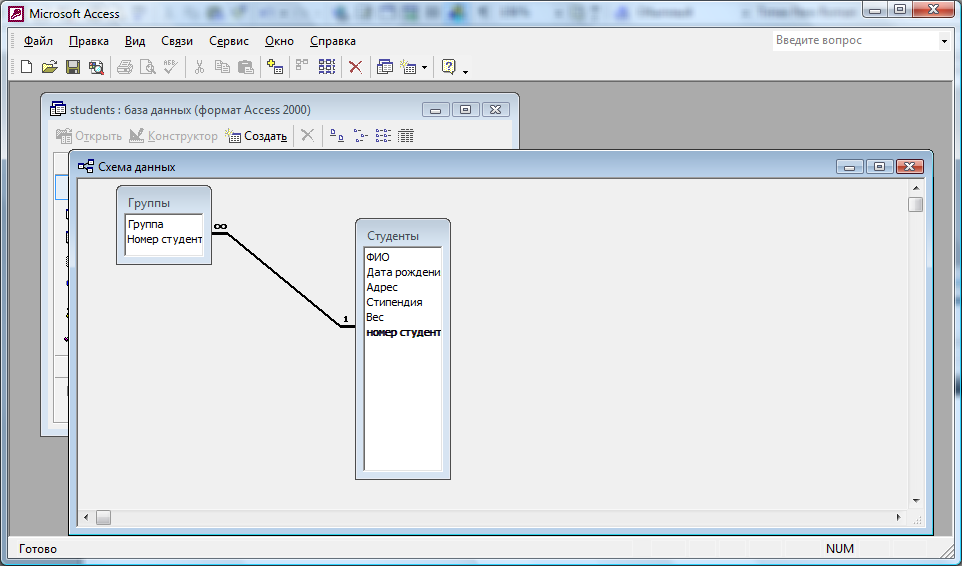Click the New database icon
The height and width of the screenshot is (566, 962).
(26, 67)
